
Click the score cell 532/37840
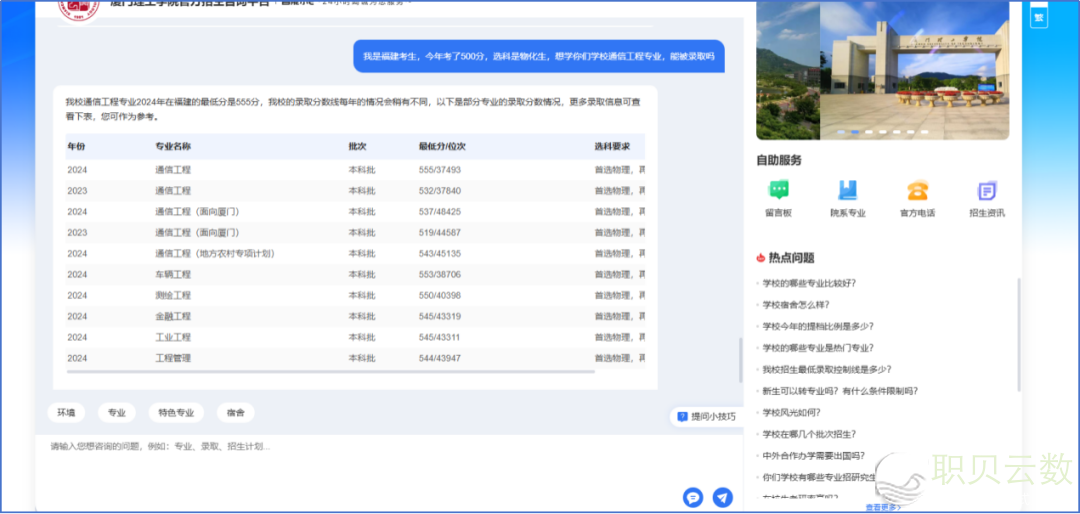(439, 191)
